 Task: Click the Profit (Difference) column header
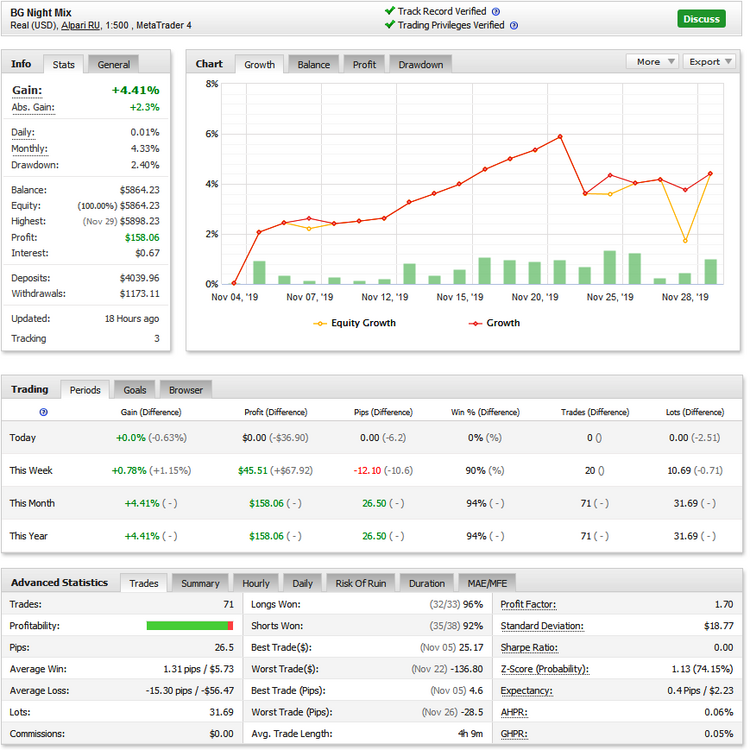[276, 412]
